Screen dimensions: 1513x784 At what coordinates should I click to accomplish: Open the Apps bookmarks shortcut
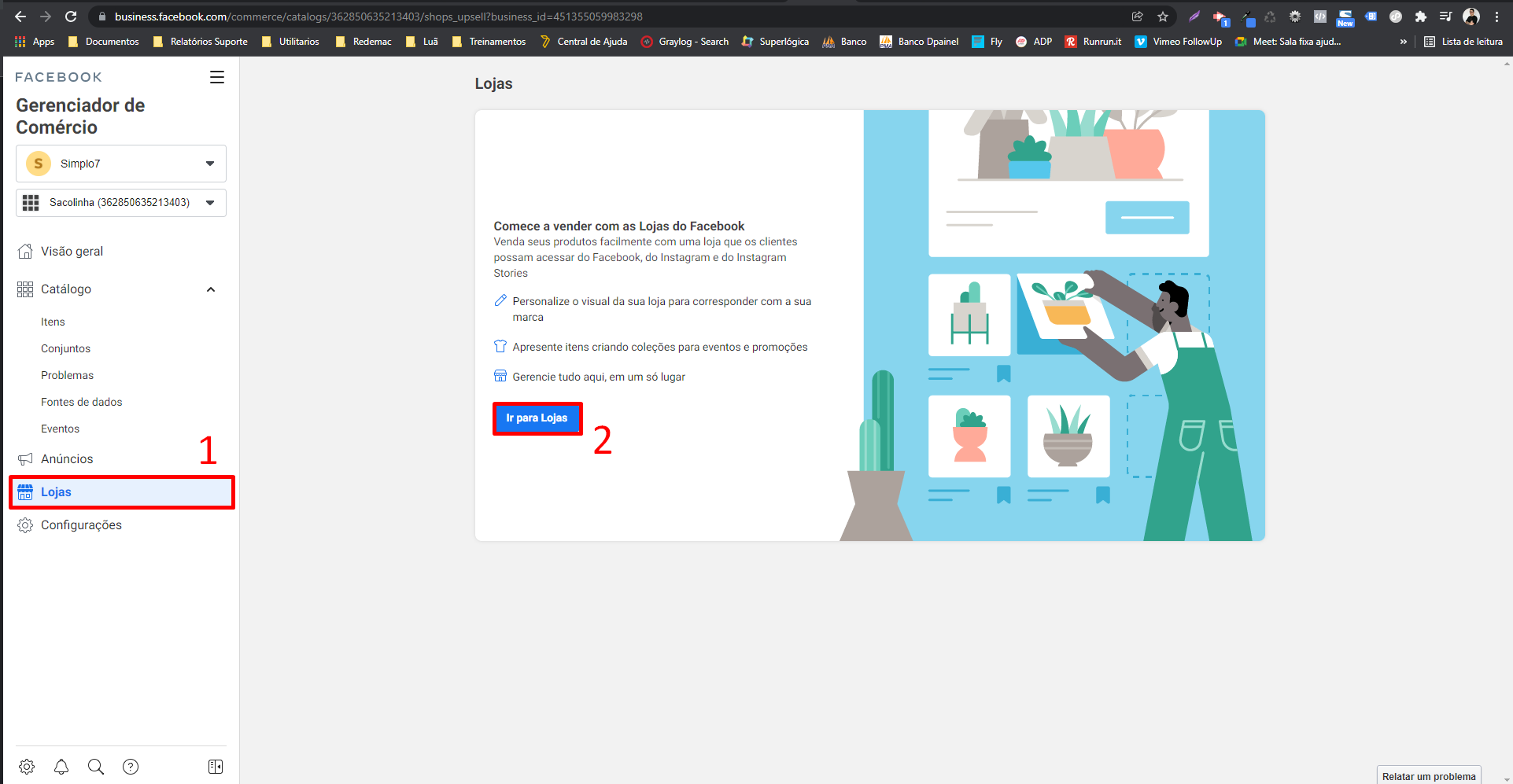[35, 42]
